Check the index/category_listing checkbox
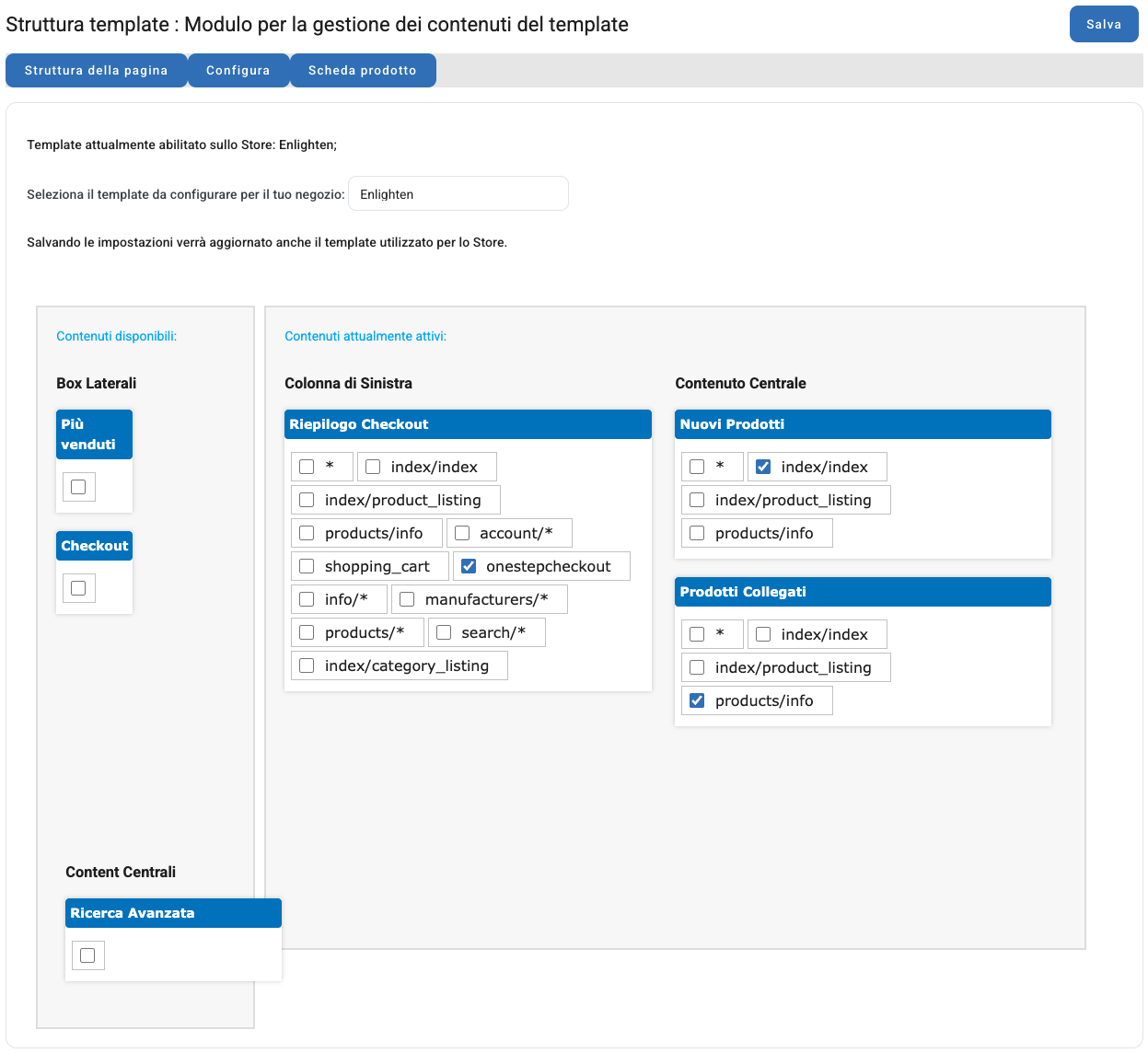 click(307, 665)
